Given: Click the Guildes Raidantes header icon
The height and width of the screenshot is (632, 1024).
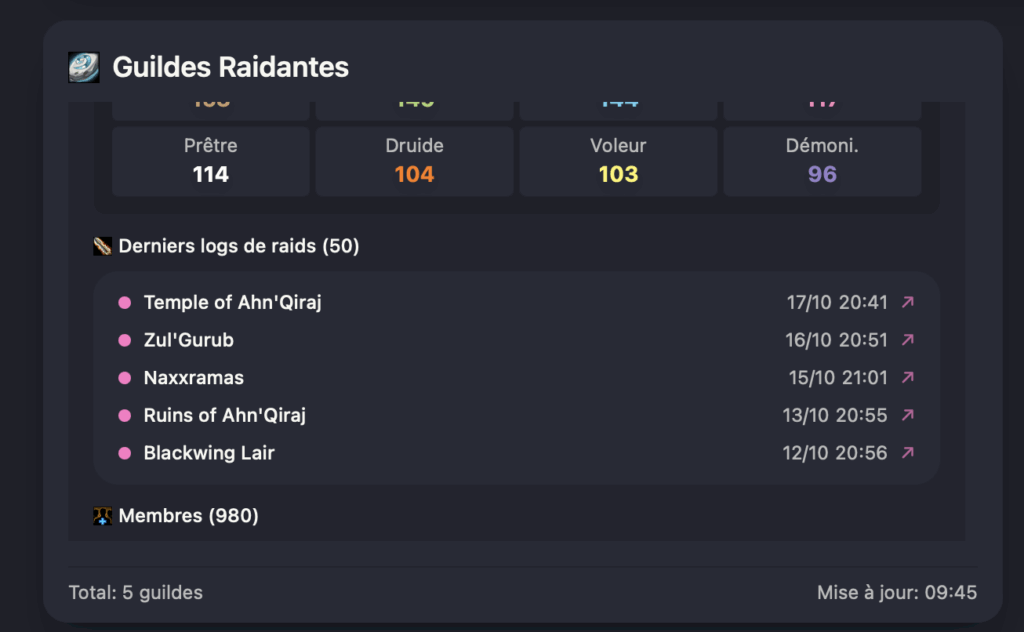Looking at the screenshot, I should coord(83,67).
